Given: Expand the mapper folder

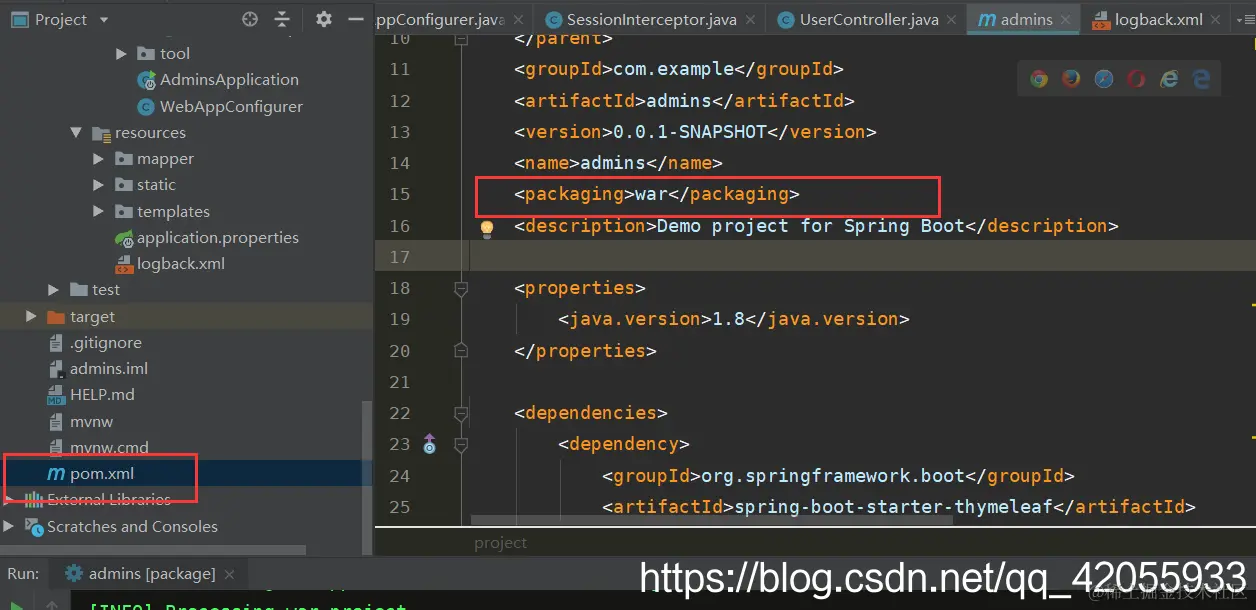Looking at the screenshot, I should click(x=98, y=159).
